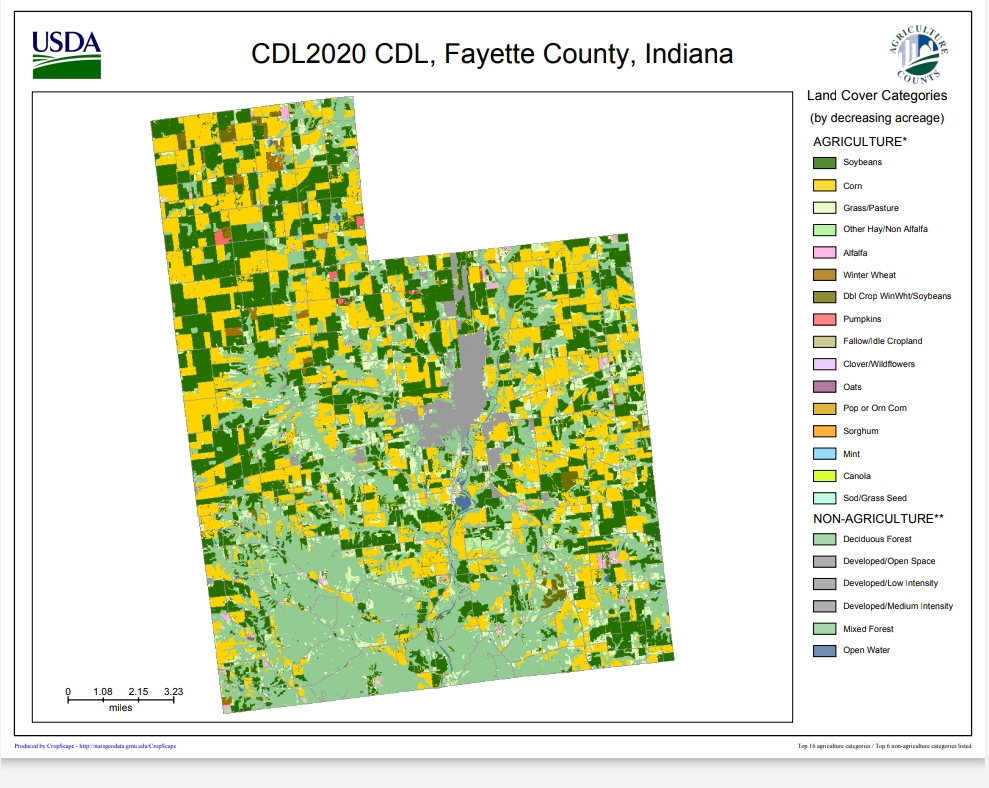Click the Winter Wheat brown swatch
The image size is (989, 788).
click(824, 275)
